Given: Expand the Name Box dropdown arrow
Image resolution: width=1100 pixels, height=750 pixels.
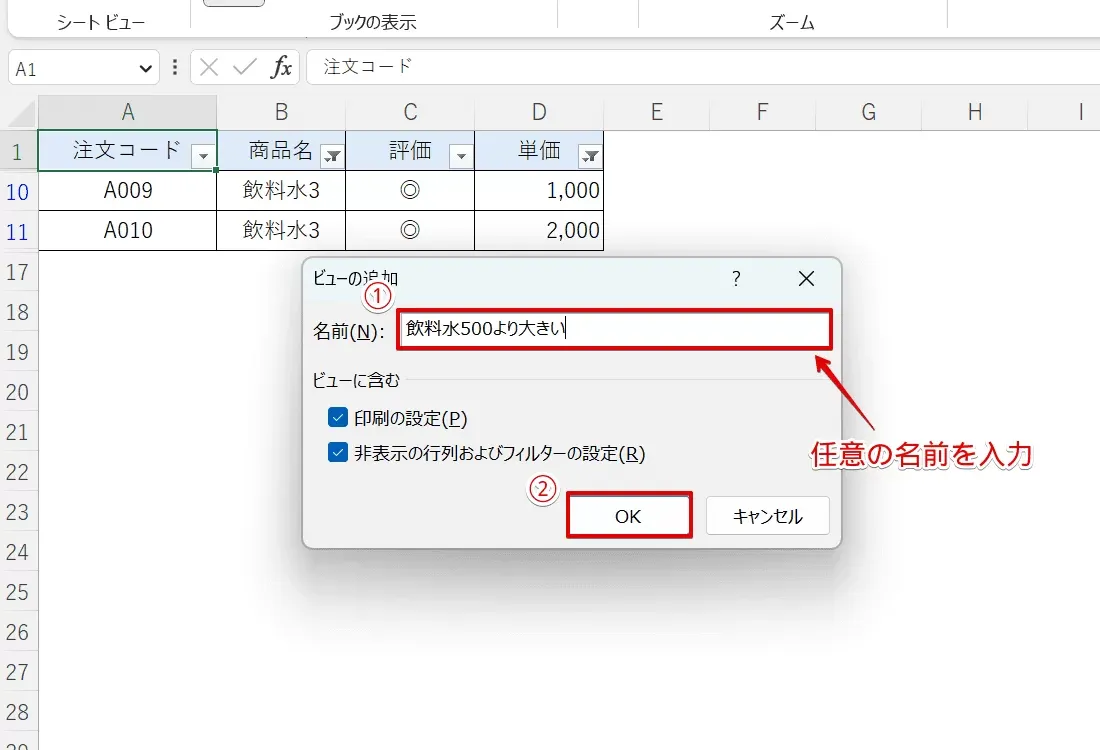Looking at the screenshot, I should 145,69.
